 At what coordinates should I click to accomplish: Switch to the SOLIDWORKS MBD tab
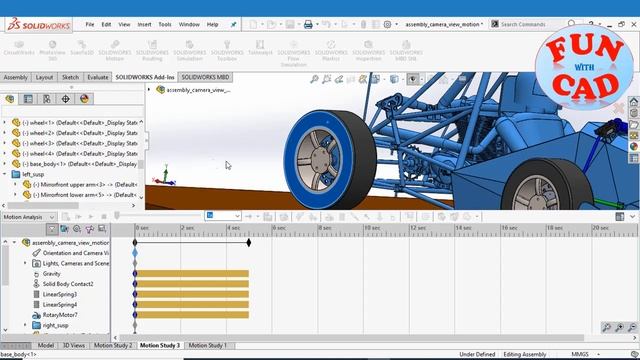click(205, 77)
